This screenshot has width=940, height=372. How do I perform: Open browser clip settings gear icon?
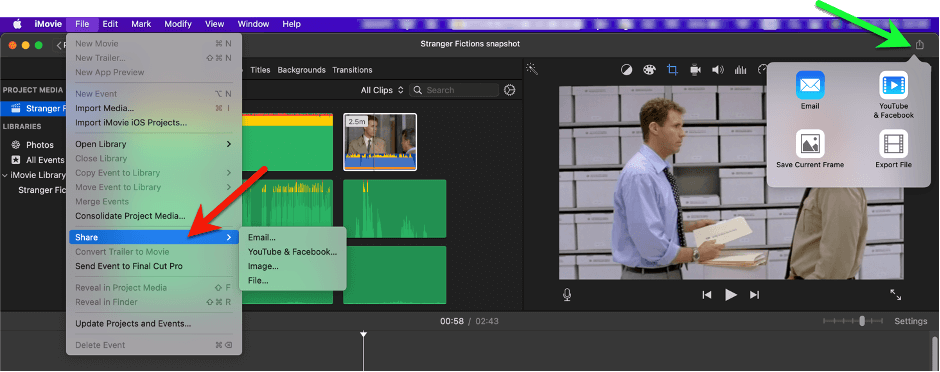pyautogui.click(x=510, y=90)
